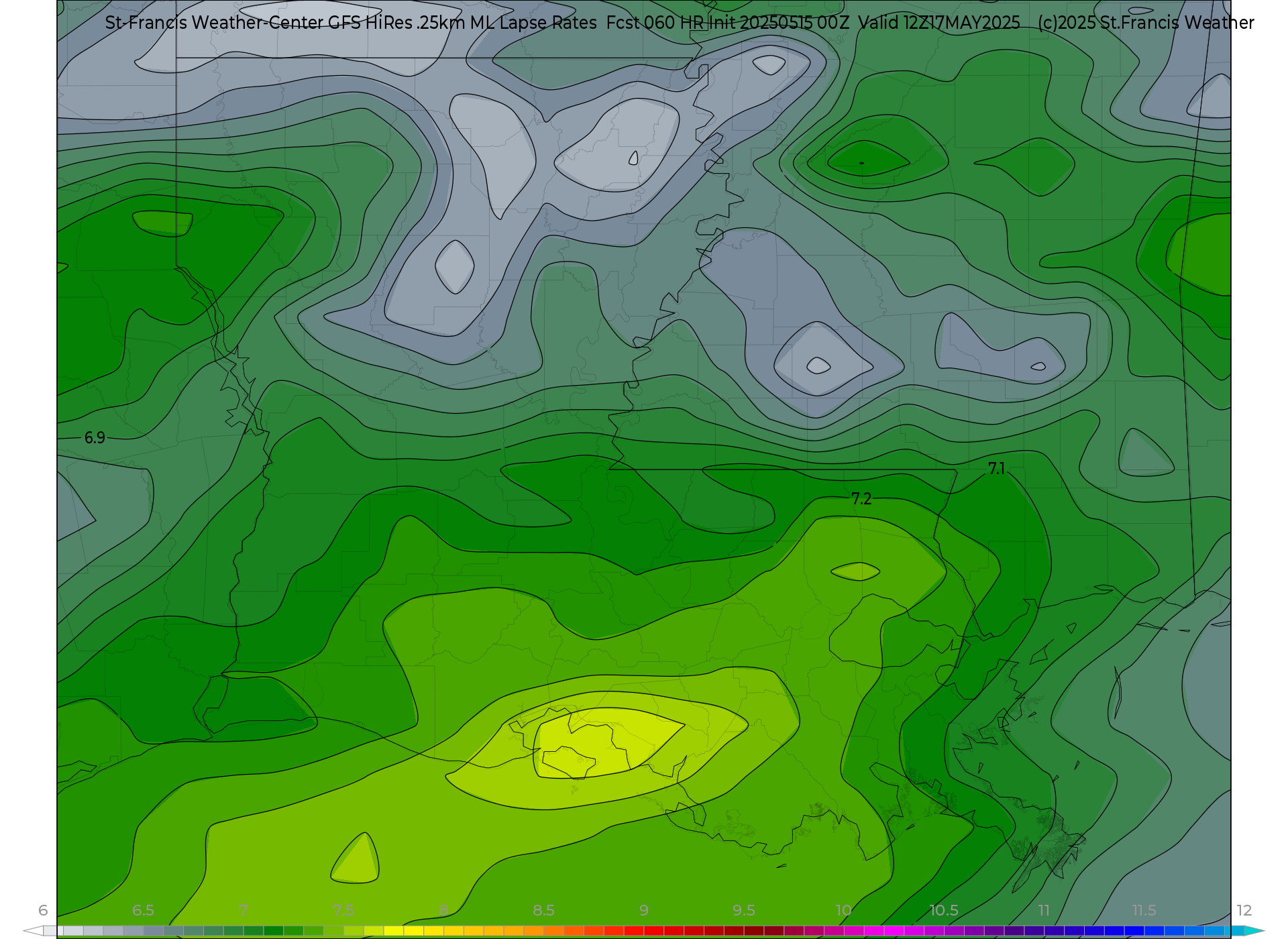The height and width of the screenshot is (939, 1288).
Task: Click the colorbar tick label 6
Action: click(x=43, y=910)
